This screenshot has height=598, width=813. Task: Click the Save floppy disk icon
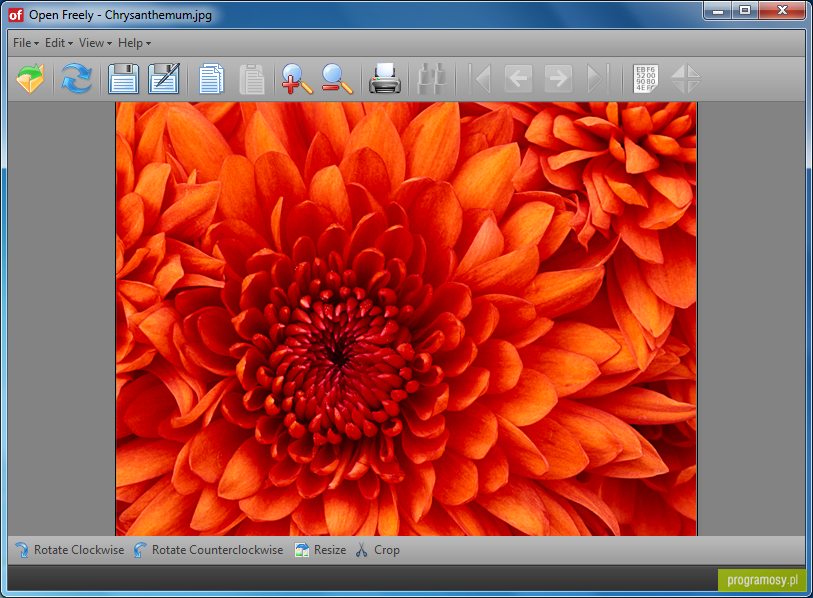pyautogui.click(x=123, y=78)
